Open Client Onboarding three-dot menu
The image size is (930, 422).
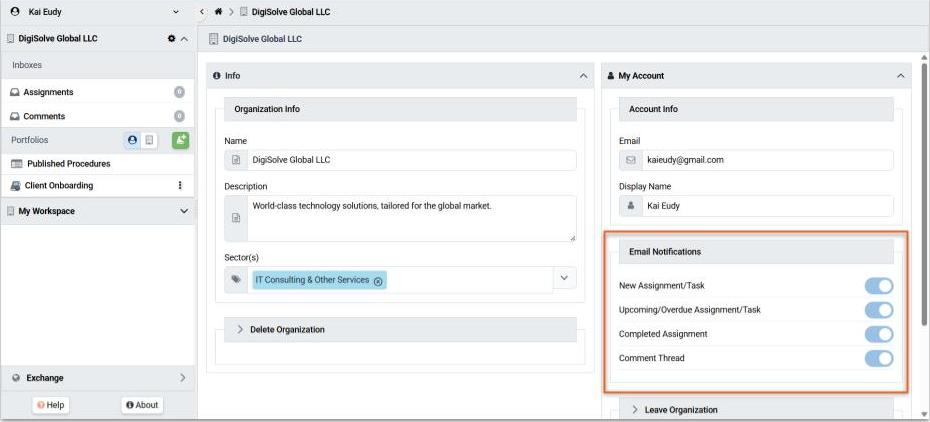[x=180, y=186]
